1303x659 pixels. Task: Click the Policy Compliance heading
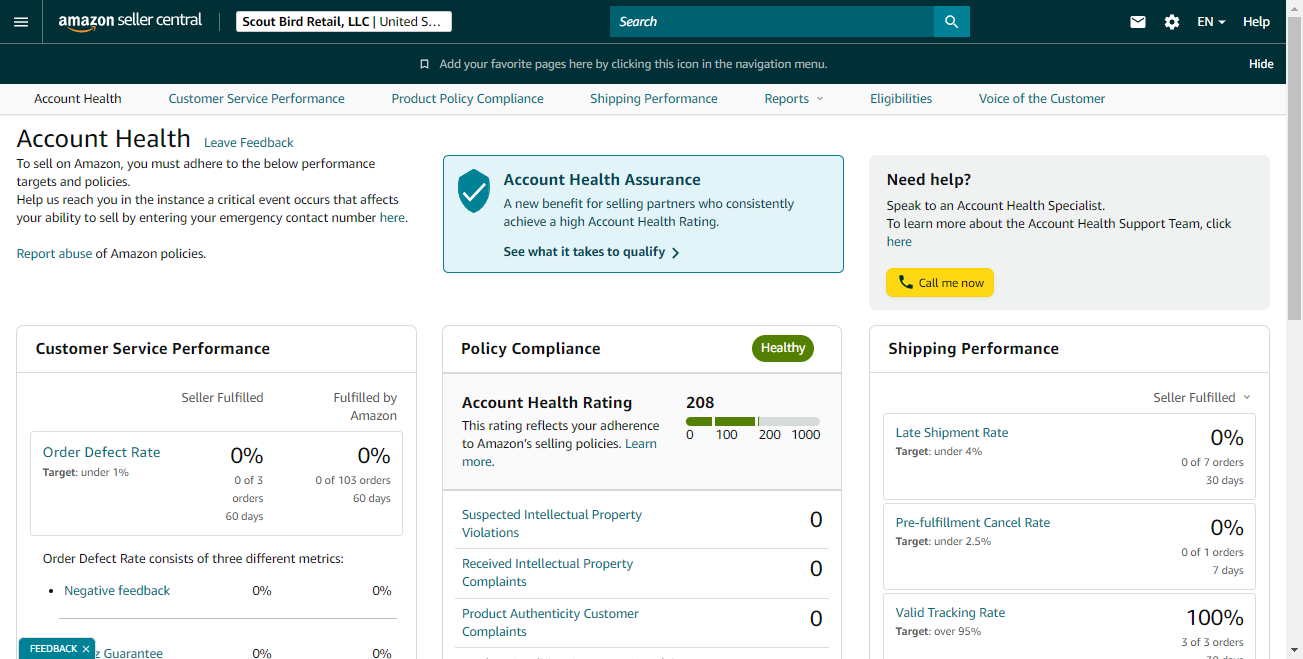pyautogui.click(x=531, y=349)
